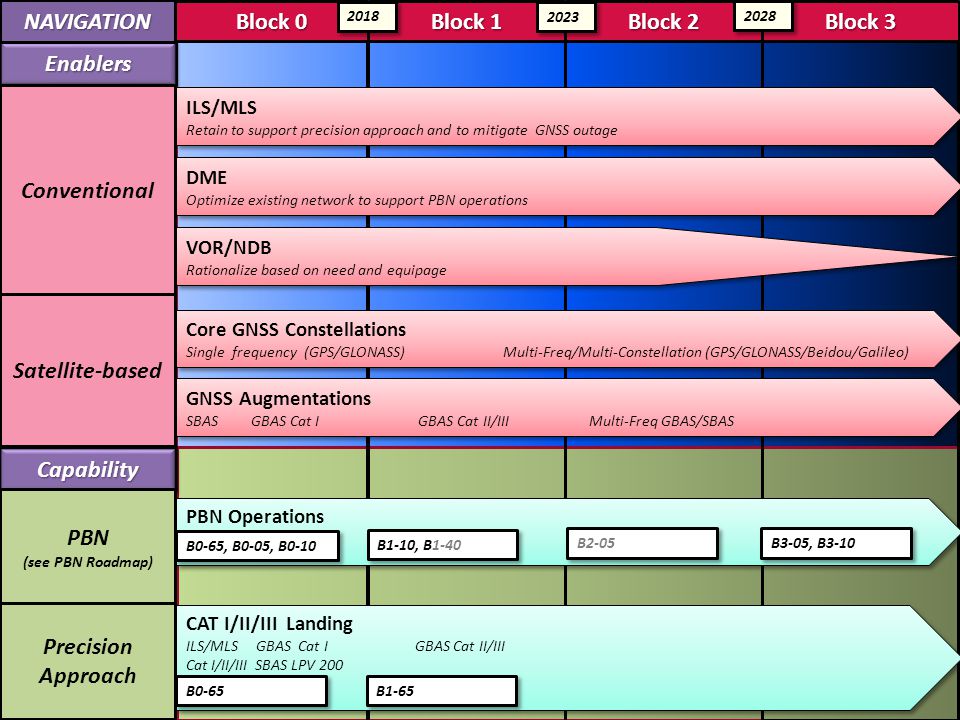This screenshot has height=720, width=960.
Task: Select the Block 1 column header
Action: [466, 22]
